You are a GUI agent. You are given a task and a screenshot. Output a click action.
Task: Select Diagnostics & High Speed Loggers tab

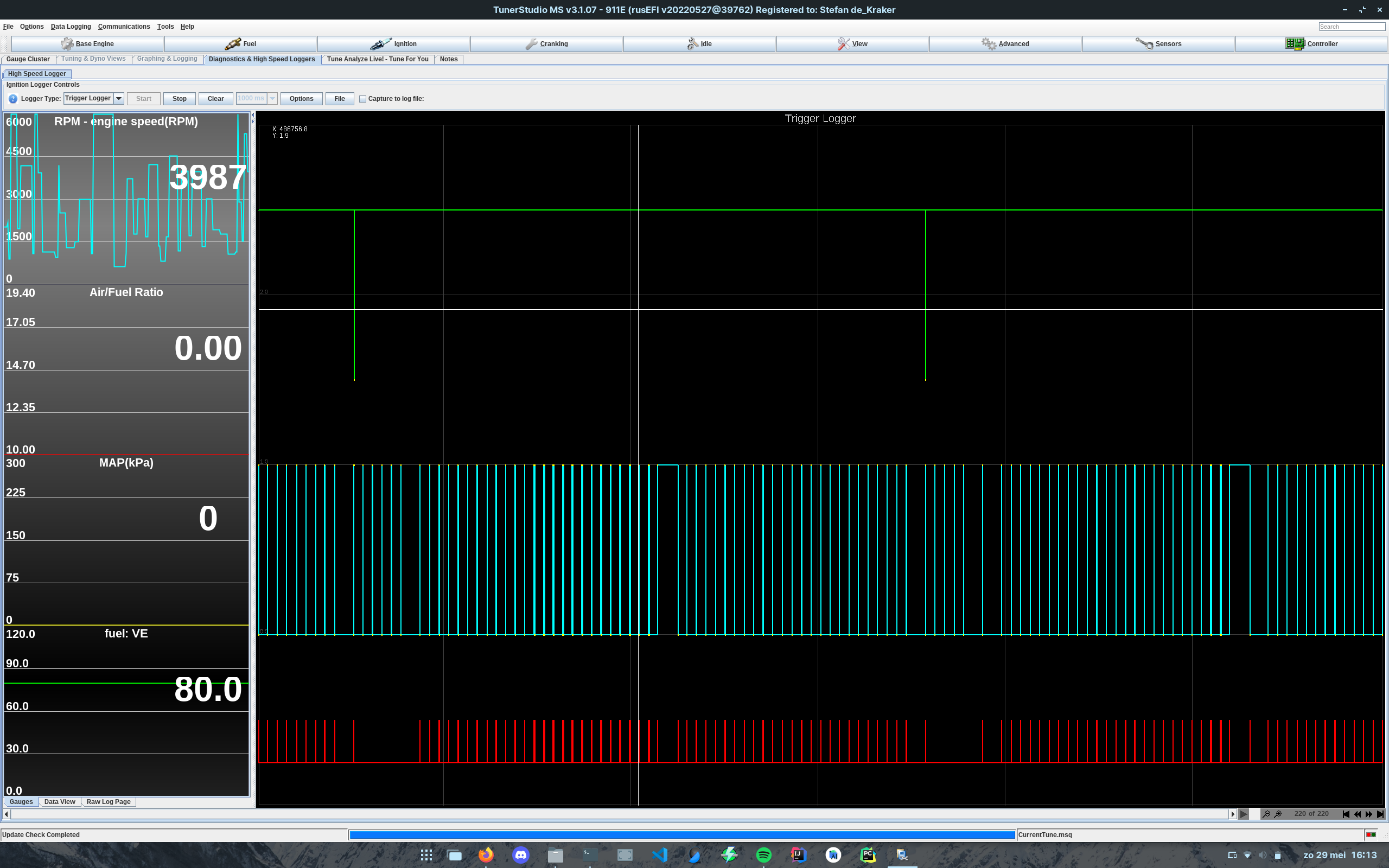pos(262,59)
